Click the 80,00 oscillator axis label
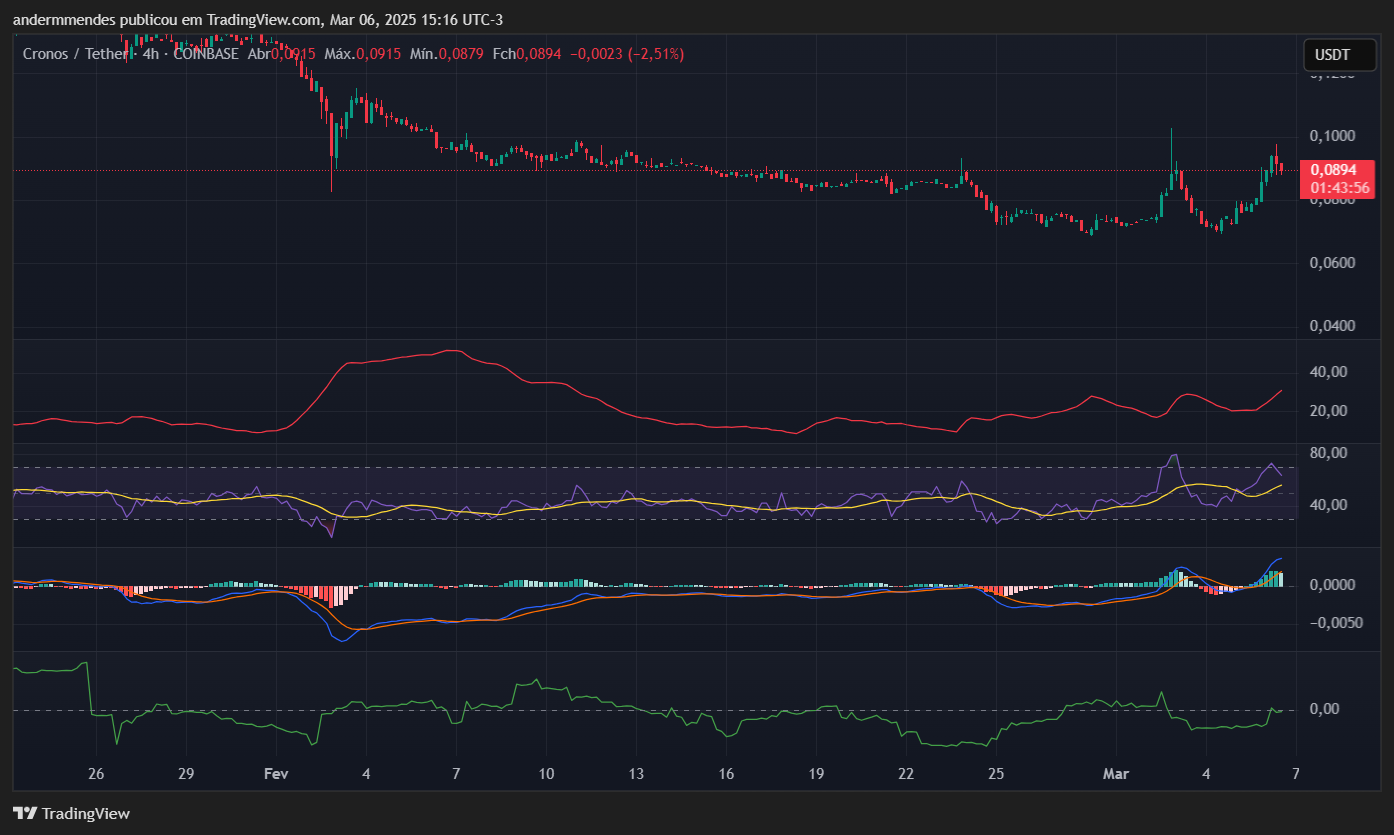Viewport: 1394px width, 835px height. pos(1328,453)
